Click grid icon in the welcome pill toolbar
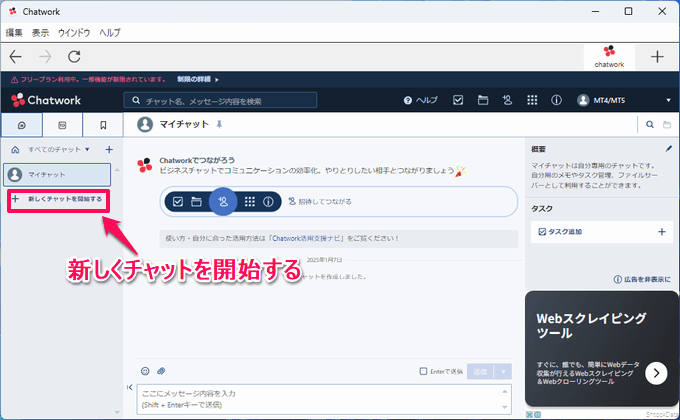 click(250, 202)
